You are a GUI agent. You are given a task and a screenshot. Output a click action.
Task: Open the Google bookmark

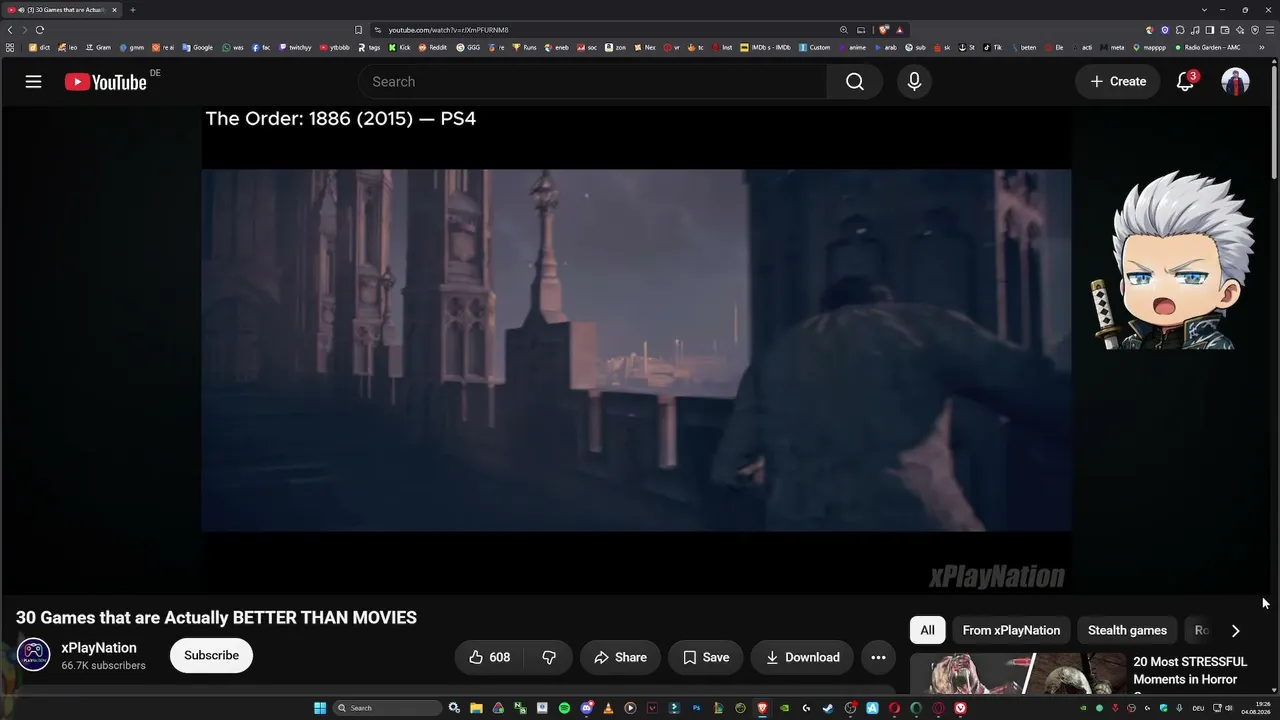click(198, 47)
